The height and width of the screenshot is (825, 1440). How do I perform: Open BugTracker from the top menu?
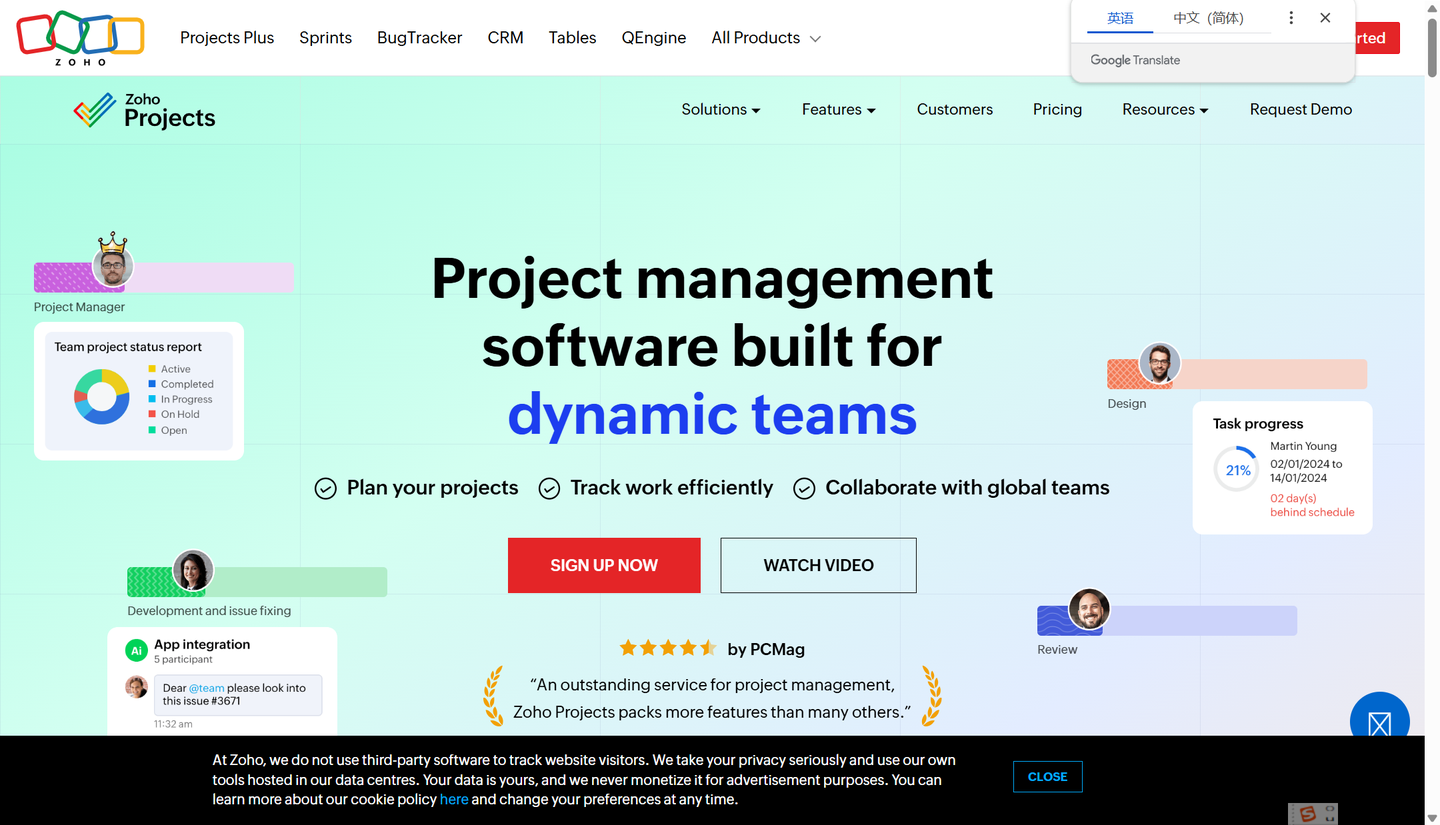coord(419,37)
